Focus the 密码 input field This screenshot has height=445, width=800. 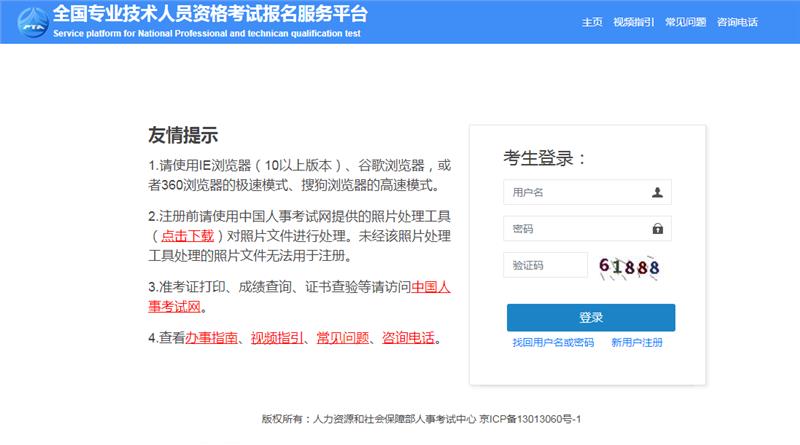pos(587,229)
